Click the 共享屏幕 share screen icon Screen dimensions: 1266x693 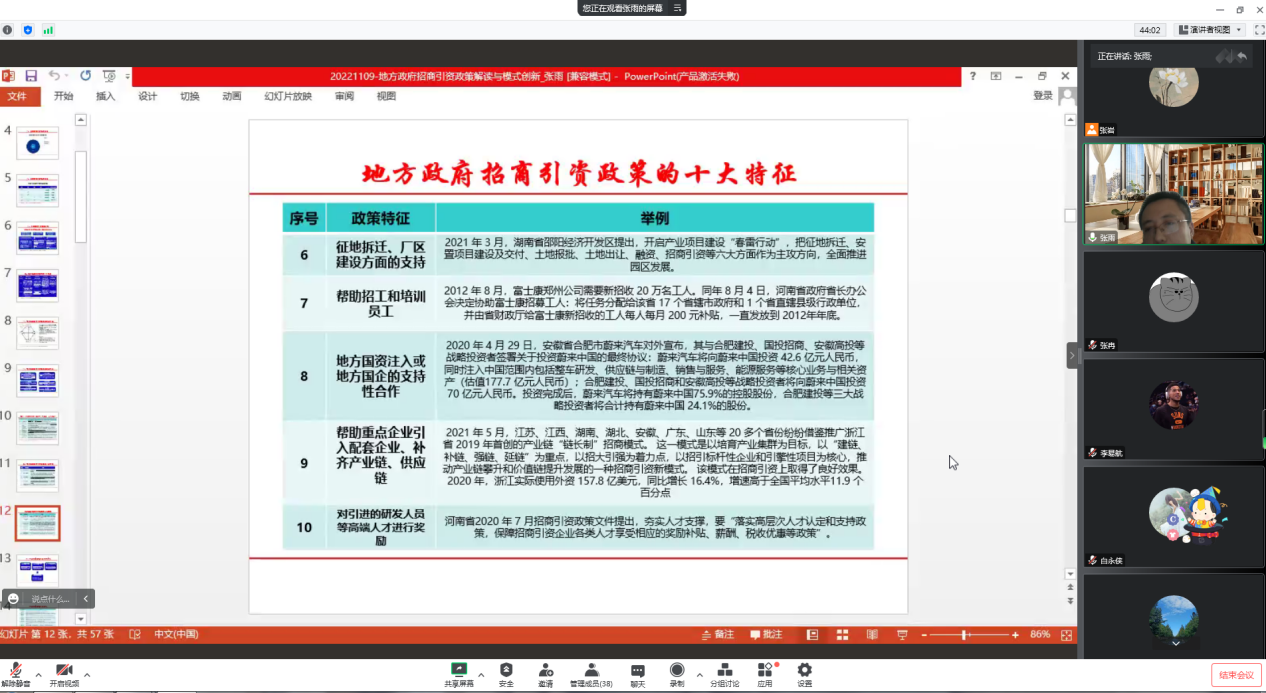point(459,669)
